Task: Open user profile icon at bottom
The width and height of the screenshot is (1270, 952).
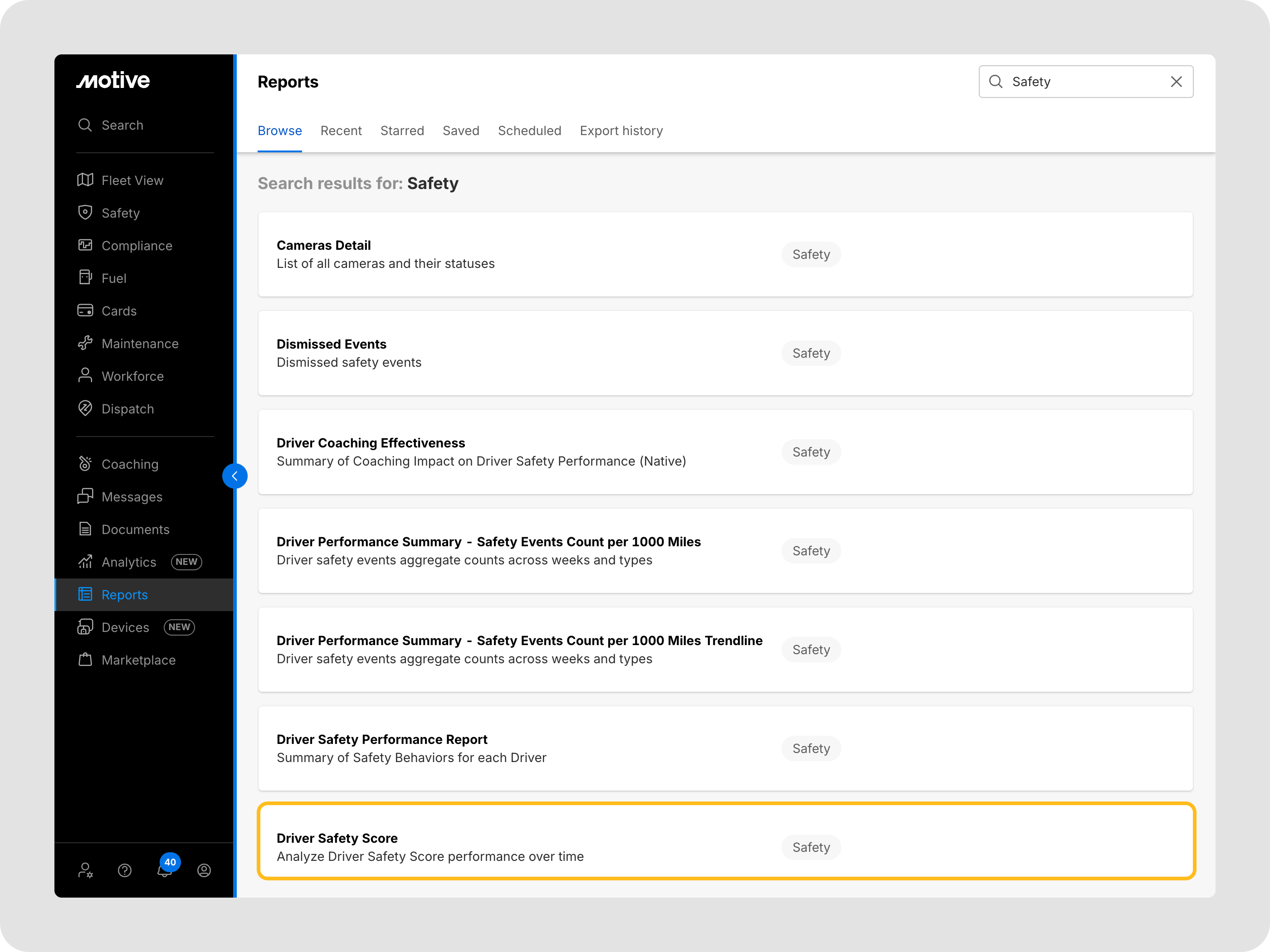Action: [x=204, y=870]
